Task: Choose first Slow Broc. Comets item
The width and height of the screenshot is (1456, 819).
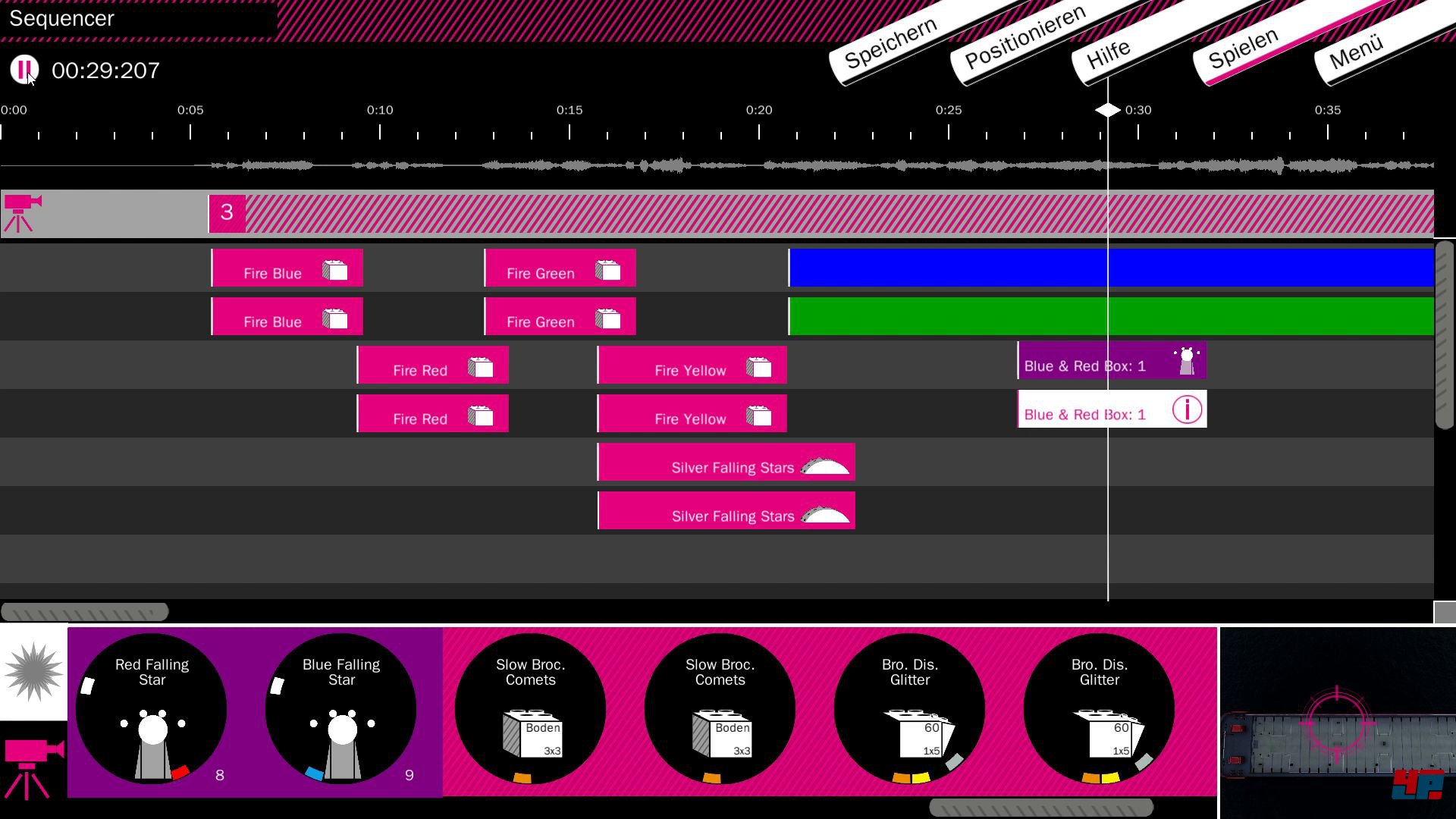Action: pyautogui.click(x=531, y=709)
